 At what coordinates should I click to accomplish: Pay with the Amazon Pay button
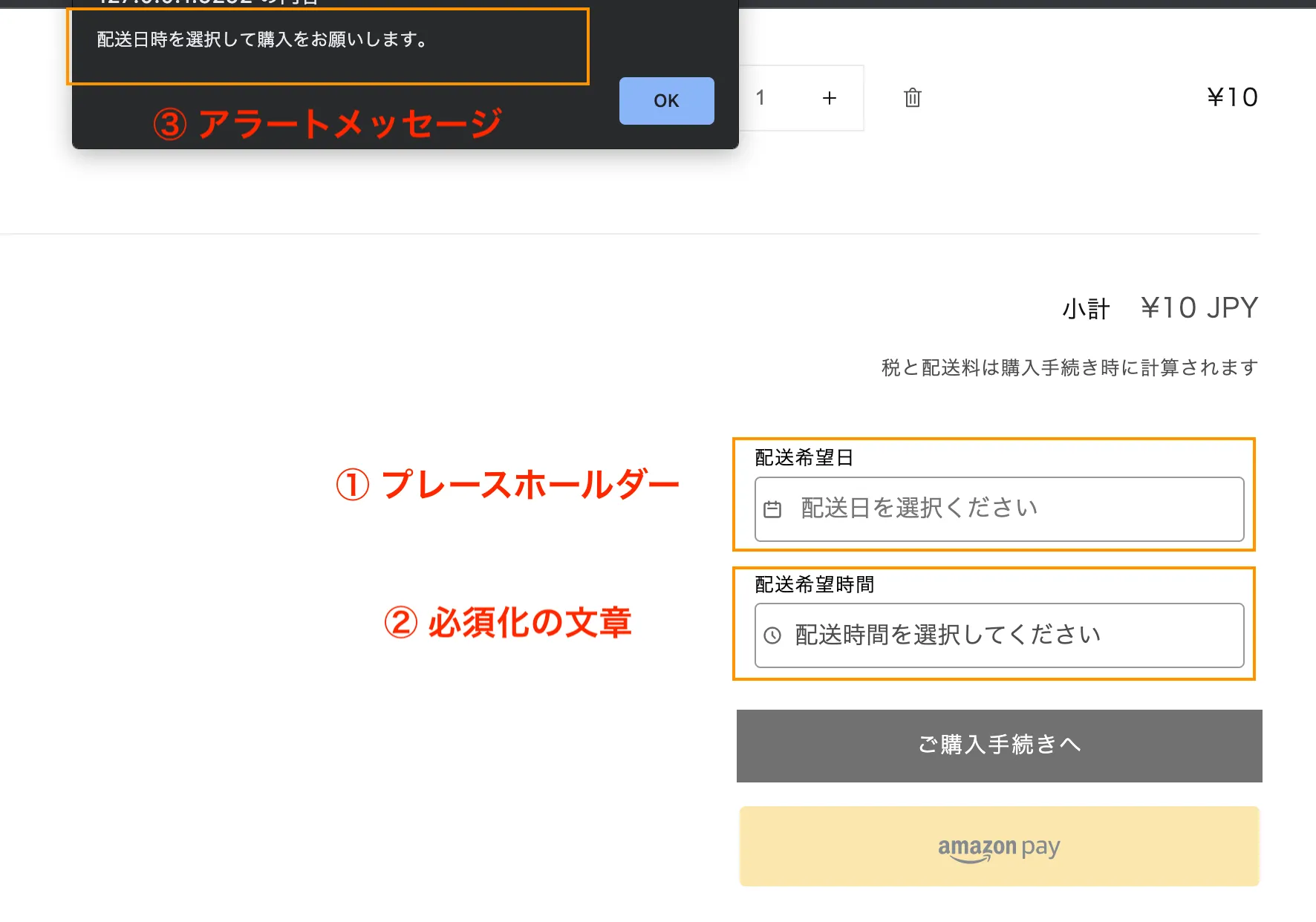[x=999, y=846]
